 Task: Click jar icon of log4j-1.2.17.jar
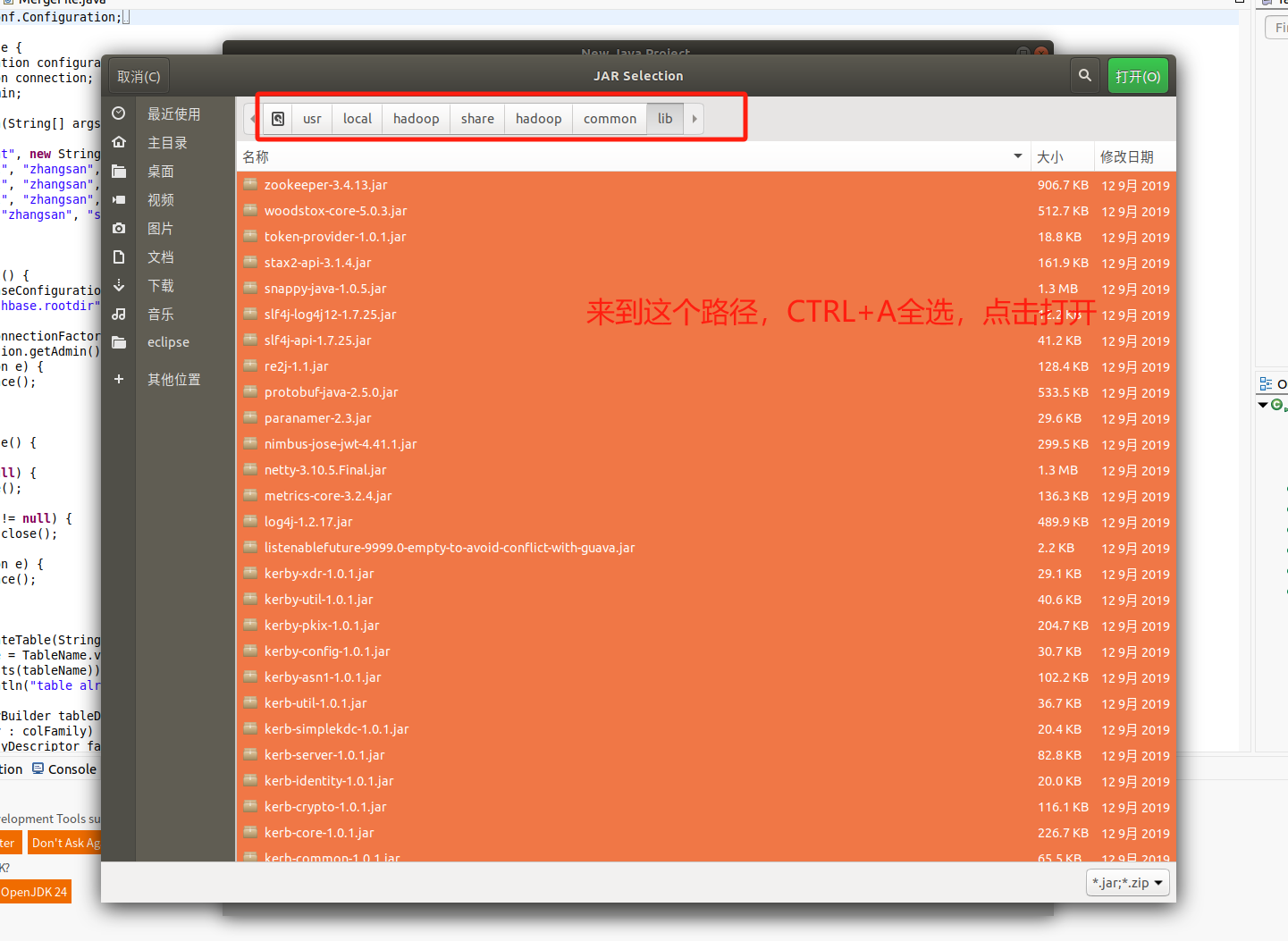tap(250, 521)
